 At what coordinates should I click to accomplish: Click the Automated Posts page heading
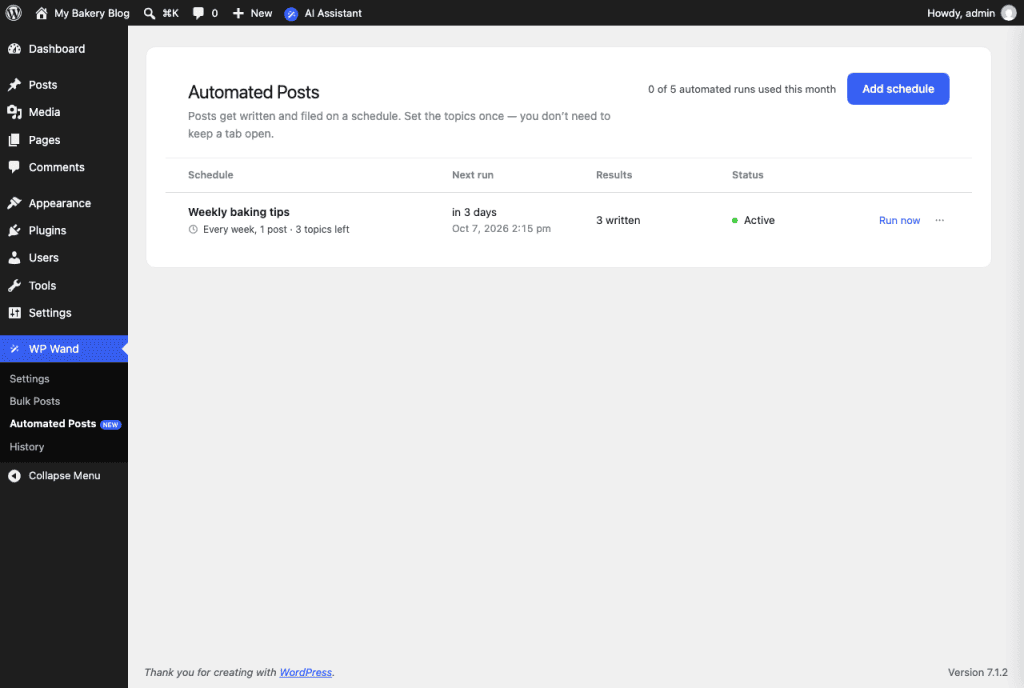pos(253,92)
